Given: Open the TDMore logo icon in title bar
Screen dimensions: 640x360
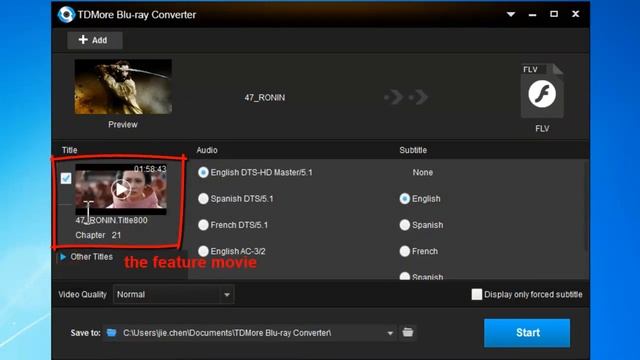Looking at the screenshot, I should 66,15.
